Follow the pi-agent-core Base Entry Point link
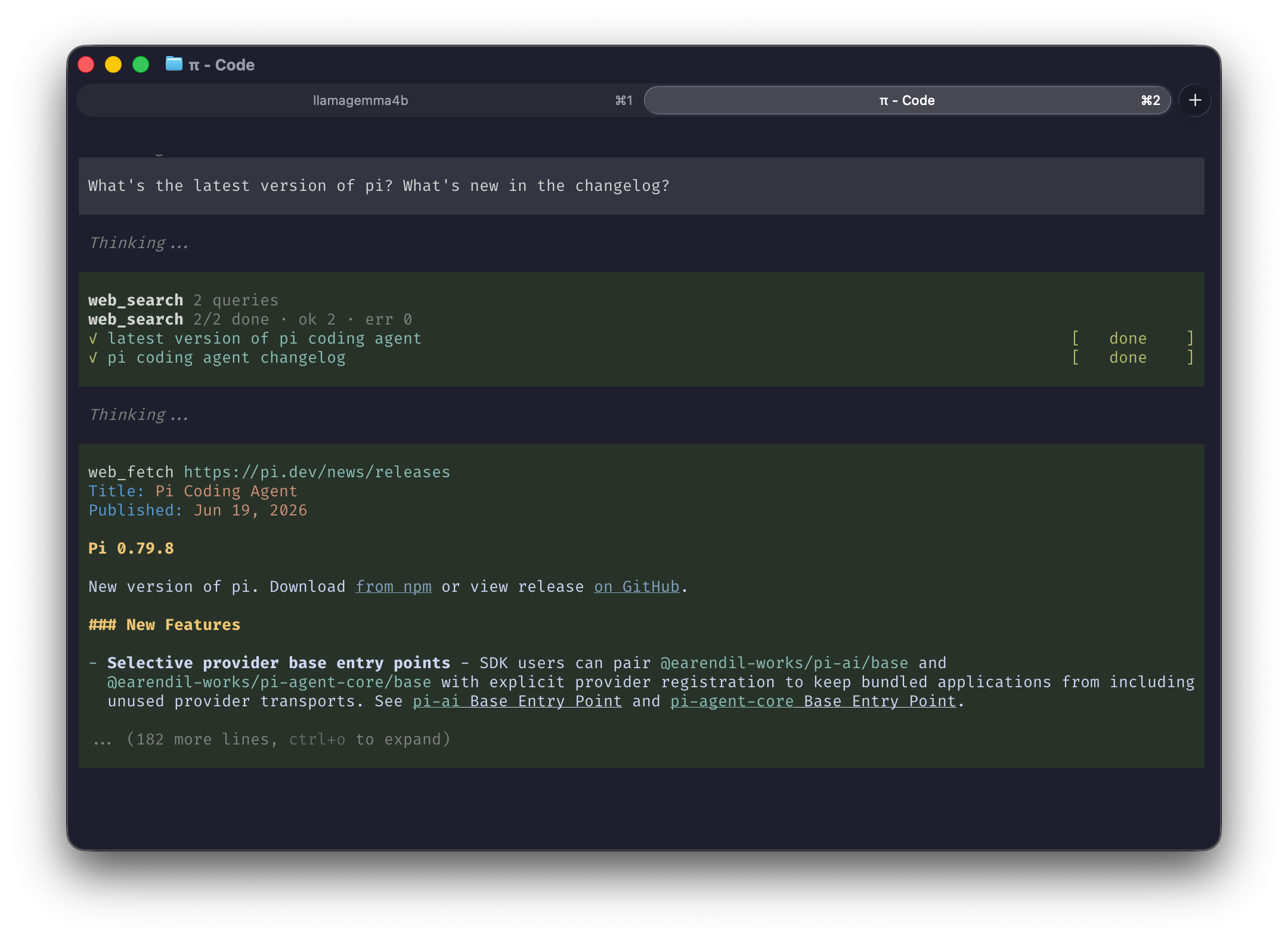This screenshot has width=1288, height=939. click(x=813, y=701)
